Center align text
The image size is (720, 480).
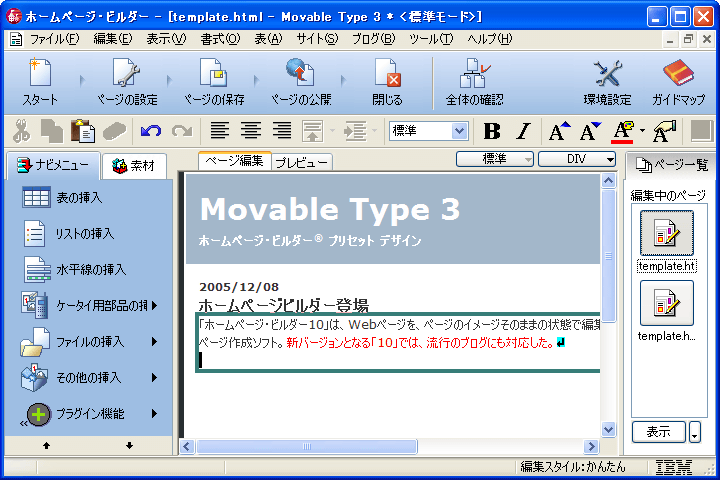click(x=251, y=131)
